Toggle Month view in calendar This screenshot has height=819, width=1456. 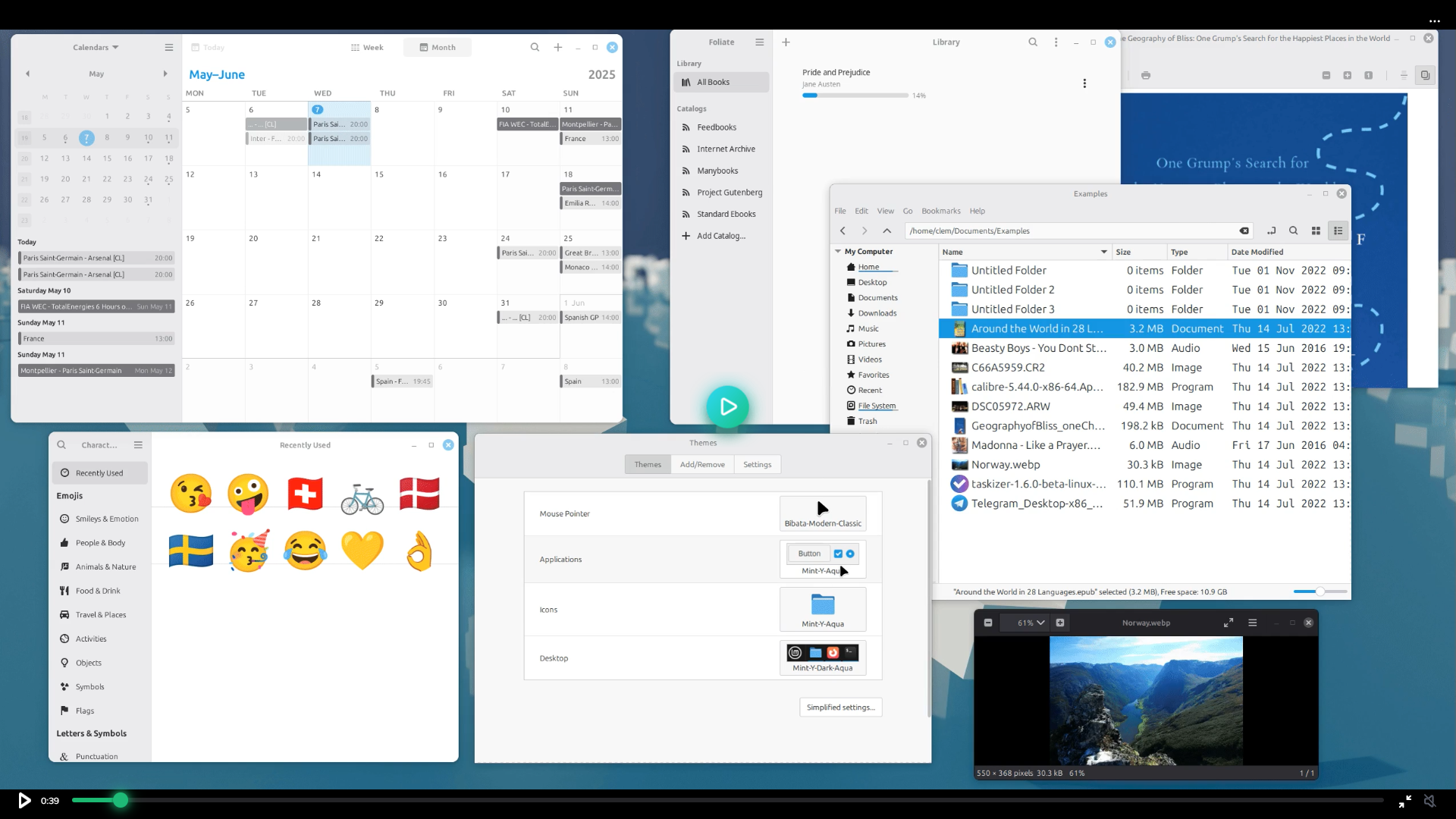click(x=438, y=47)
